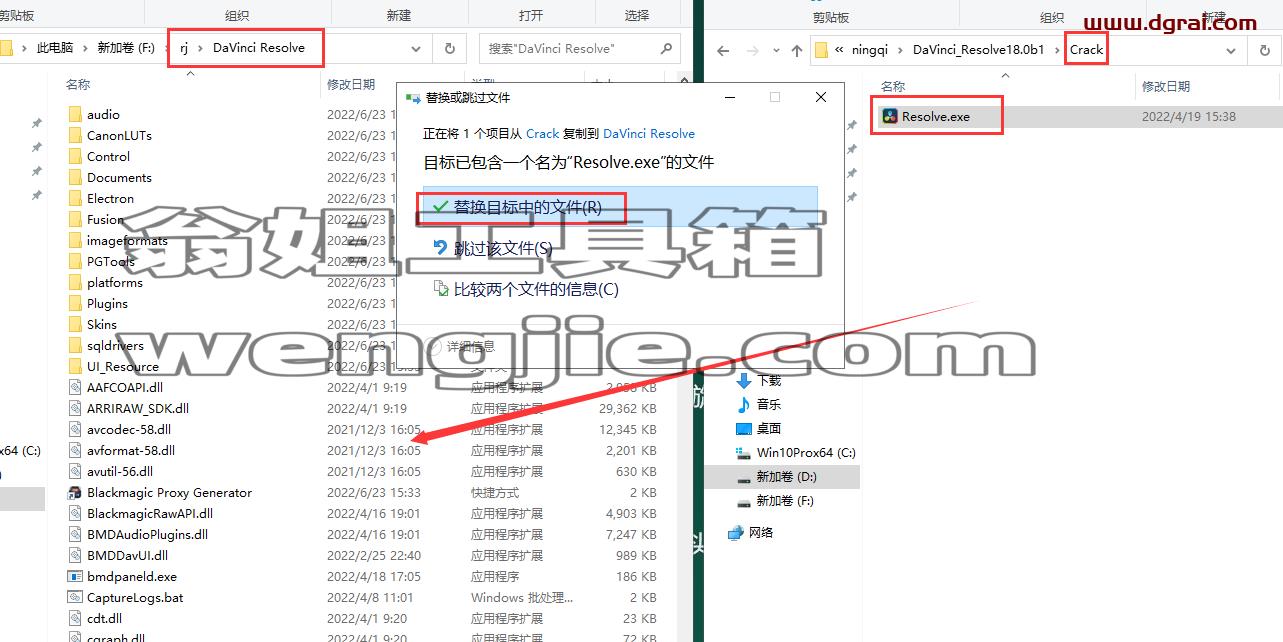This screenshot has width=1283, height=642.
Task: Sort left window by 修改日期 column
Action: pos(351,85)
